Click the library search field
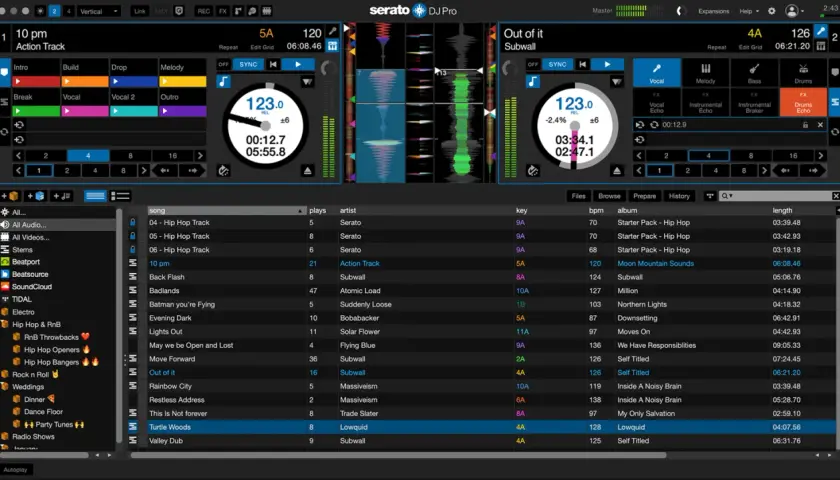 tap(777, 196)
